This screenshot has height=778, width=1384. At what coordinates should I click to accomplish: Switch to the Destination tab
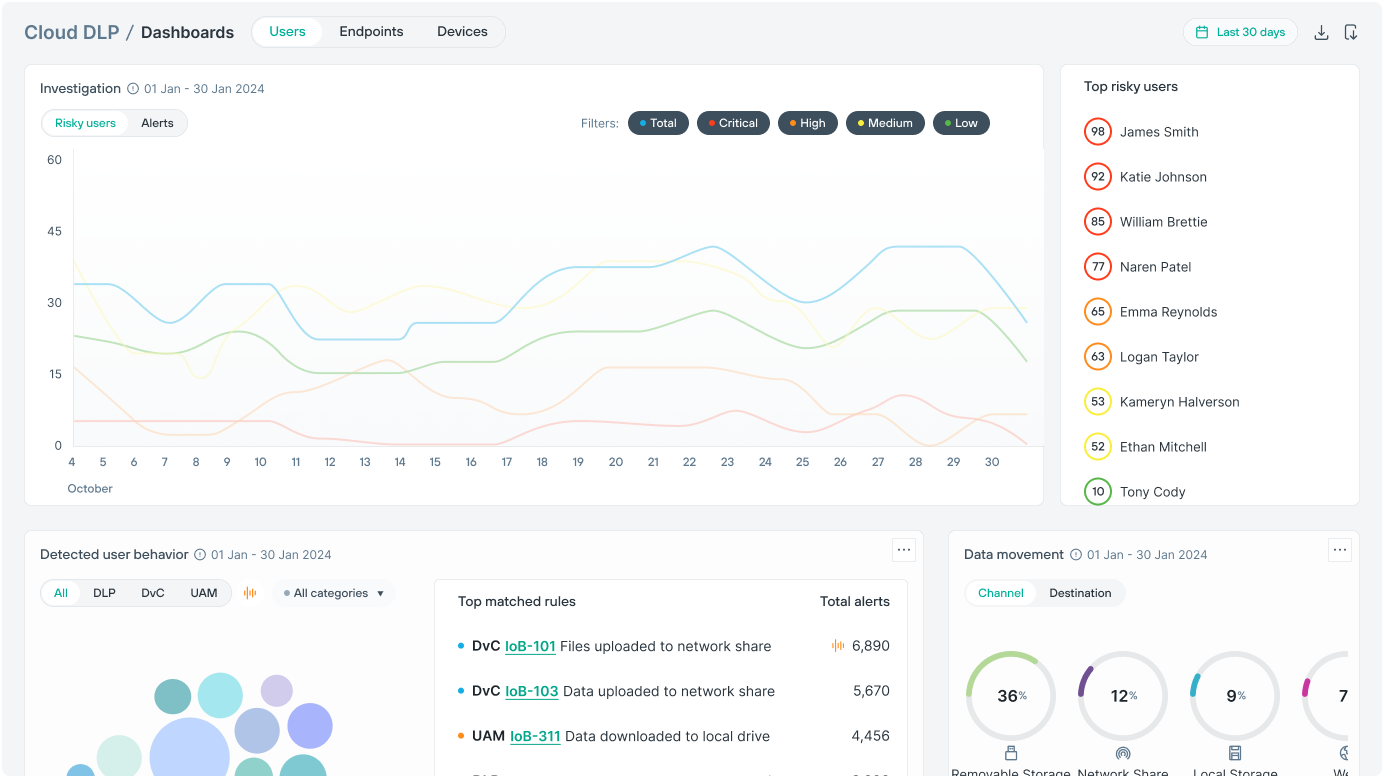coord(1080,592)
